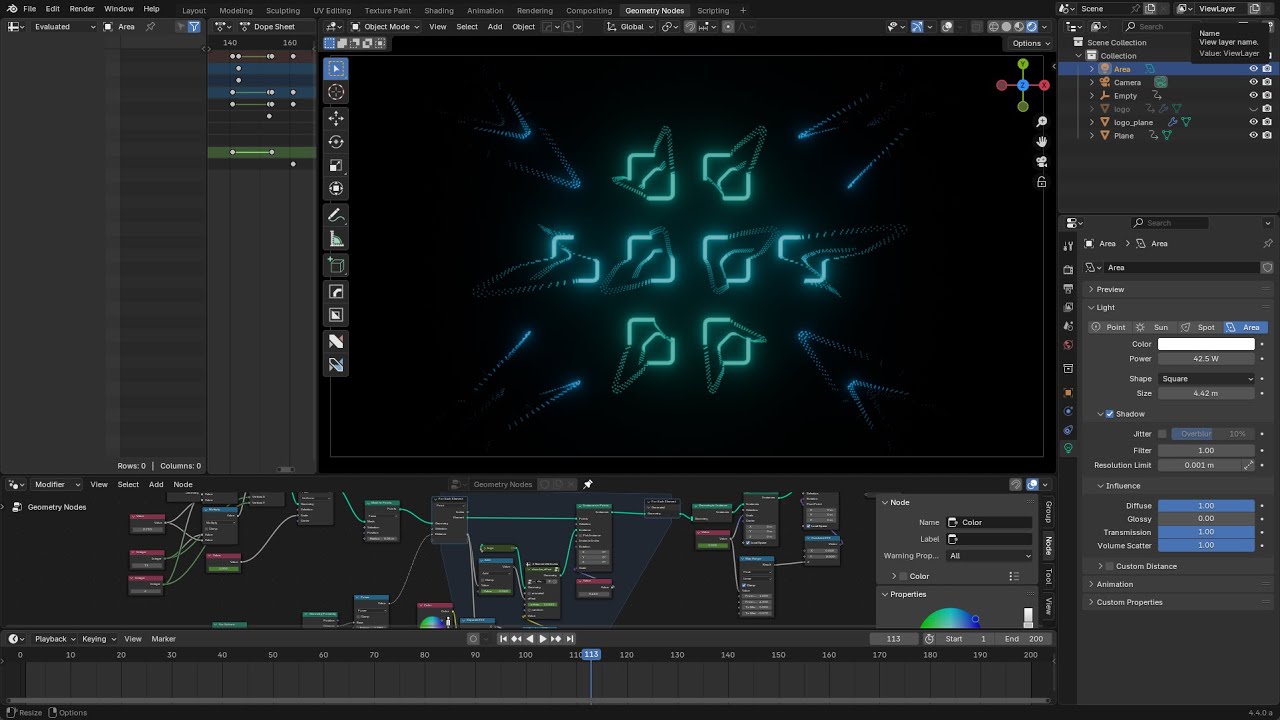The image size is (1280, 720).
Task: Pin the Geometry Nodes node tree
Action: tap(588, 484)
